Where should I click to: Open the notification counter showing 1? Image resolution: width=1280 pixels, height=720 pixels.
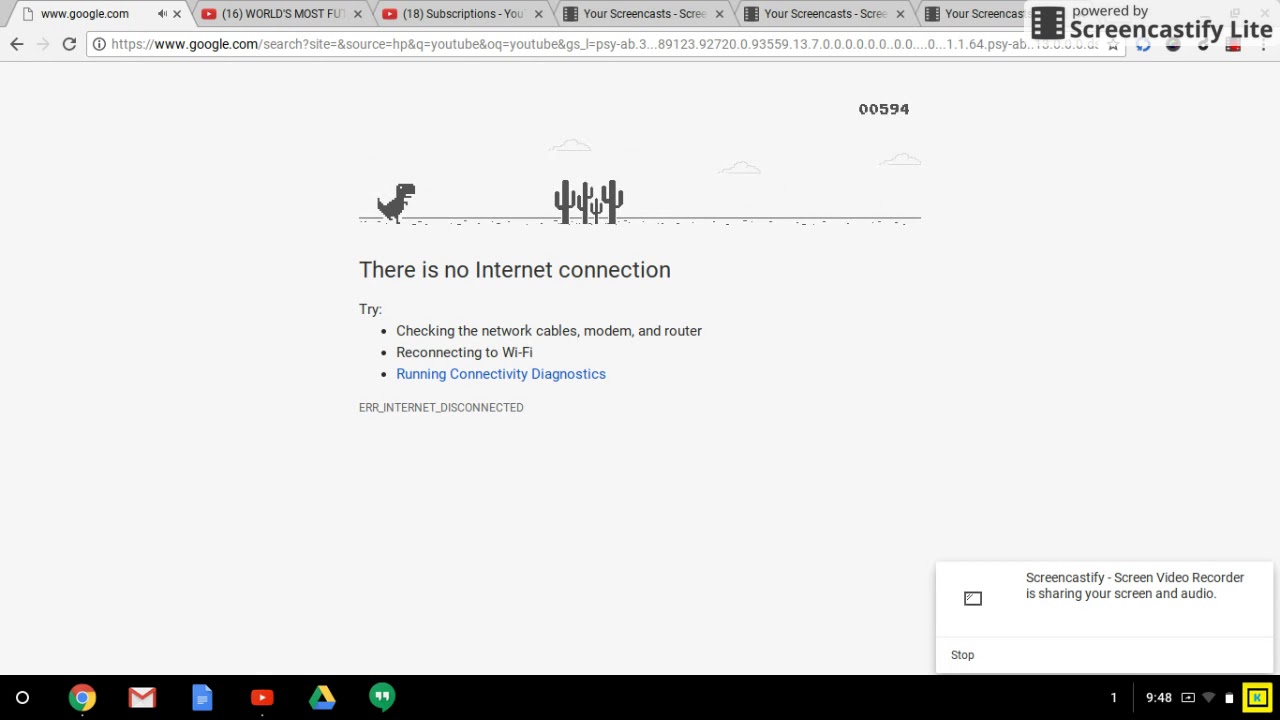(1113, 697)
